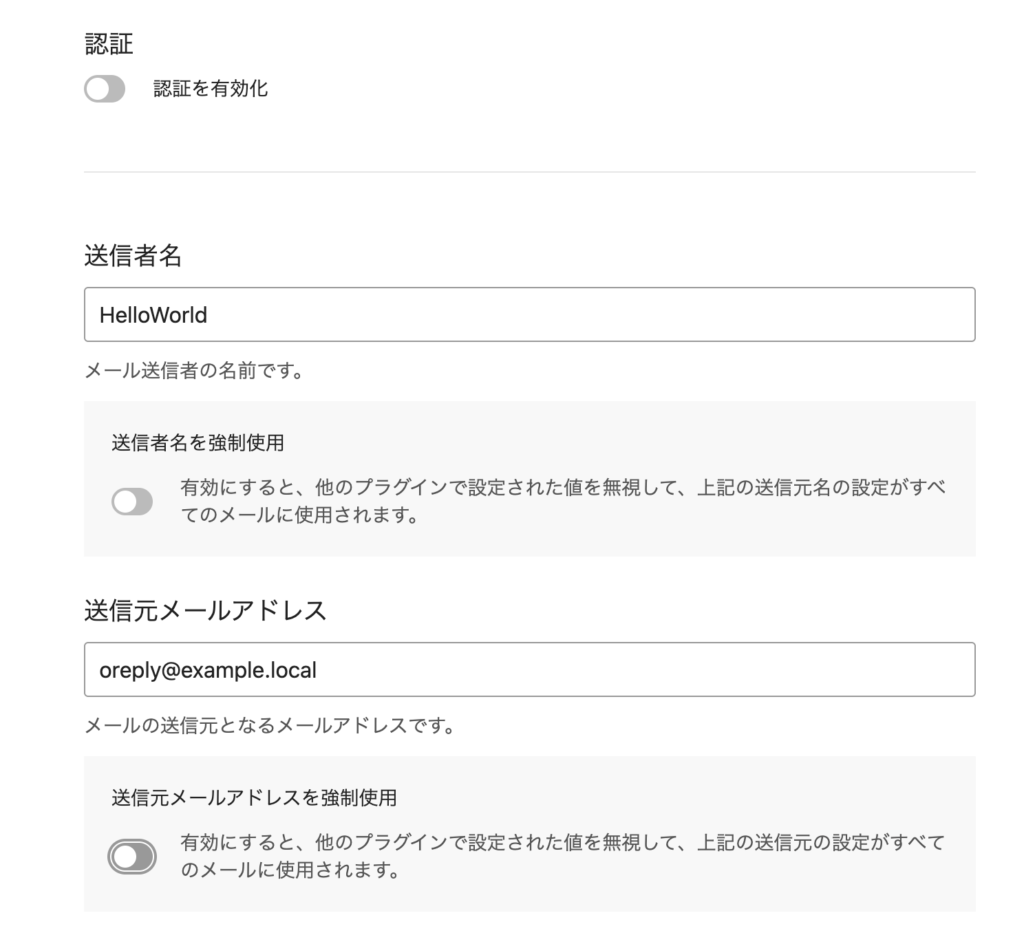Click the HelloWorld text in sender name

(x=153, y=315)
